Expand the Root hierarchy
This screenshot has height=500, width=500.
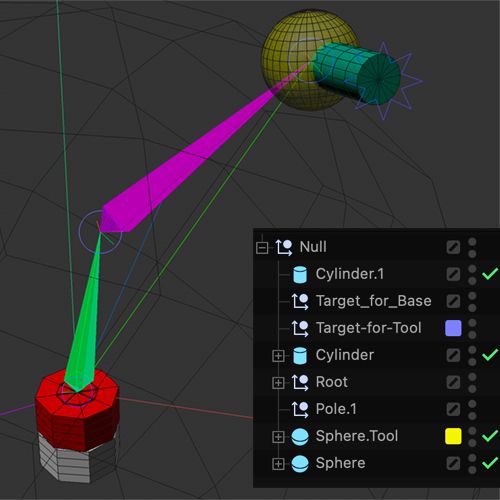tap(278, 383)
